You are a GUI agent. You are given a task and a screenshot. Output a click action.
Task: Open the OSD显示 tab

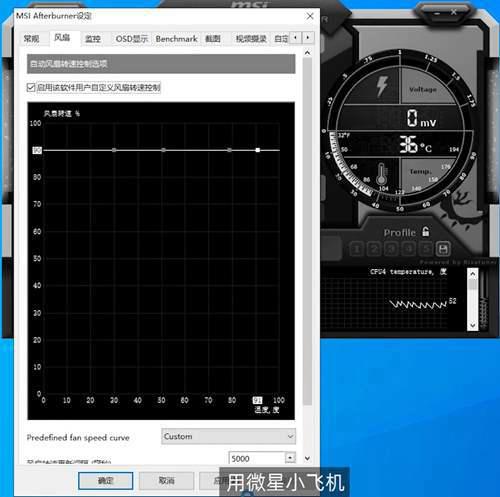click(x=132, y=39)
